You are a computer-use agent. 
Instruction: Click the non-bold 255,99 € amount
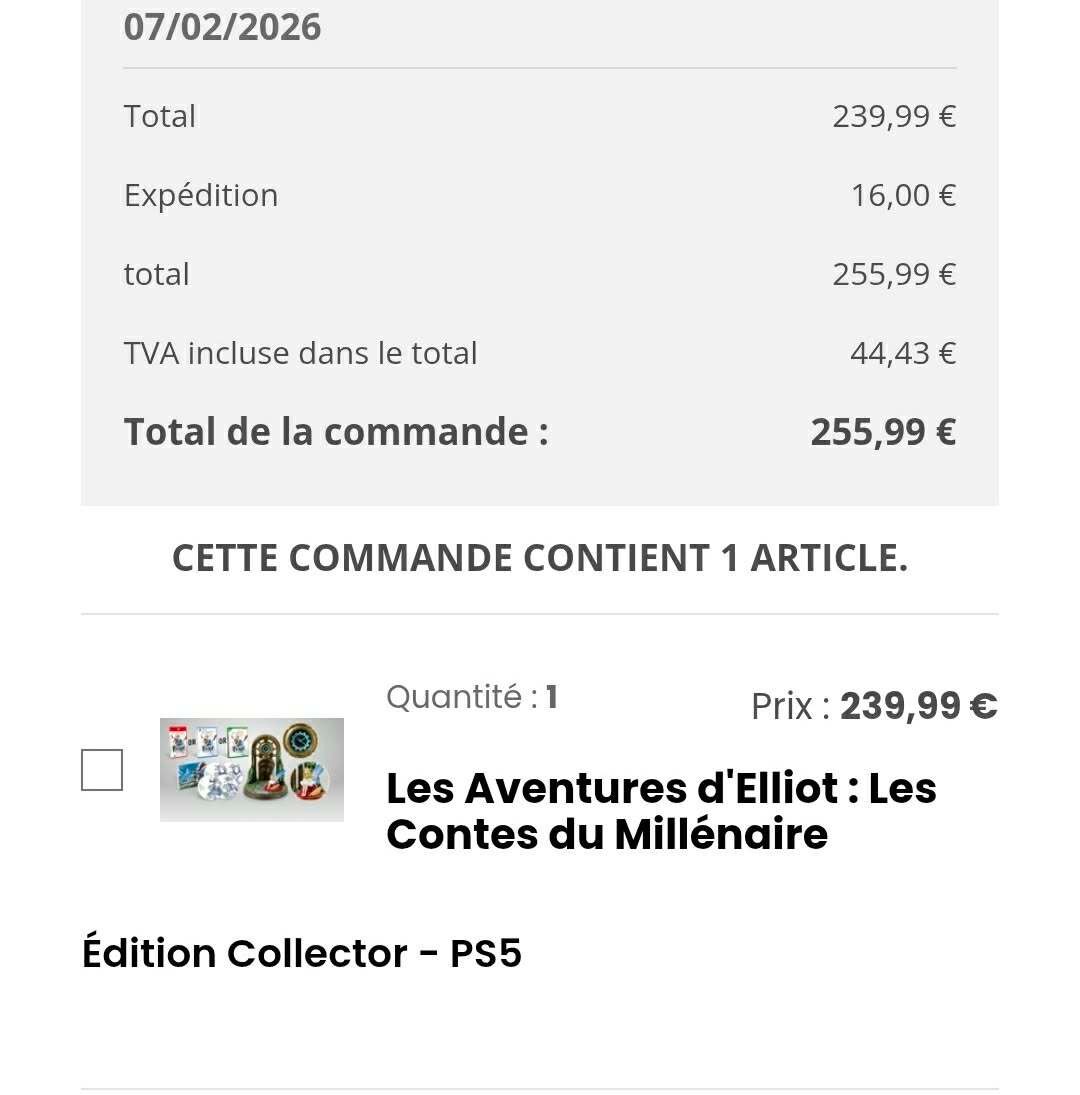(x=894, y=274)
